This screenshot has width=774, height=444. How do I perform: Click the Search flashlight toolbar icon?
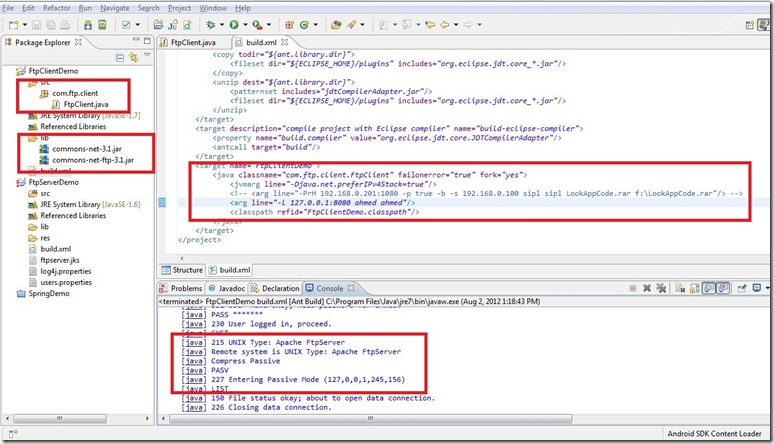(x=351, y=25)
